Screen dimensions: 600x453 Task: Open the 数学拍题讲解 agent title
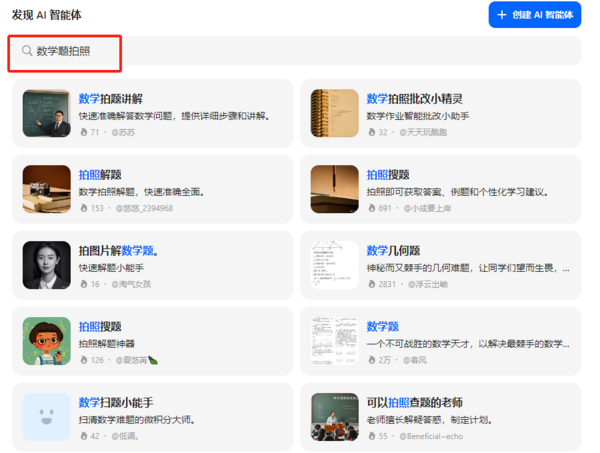coord(111,99)
